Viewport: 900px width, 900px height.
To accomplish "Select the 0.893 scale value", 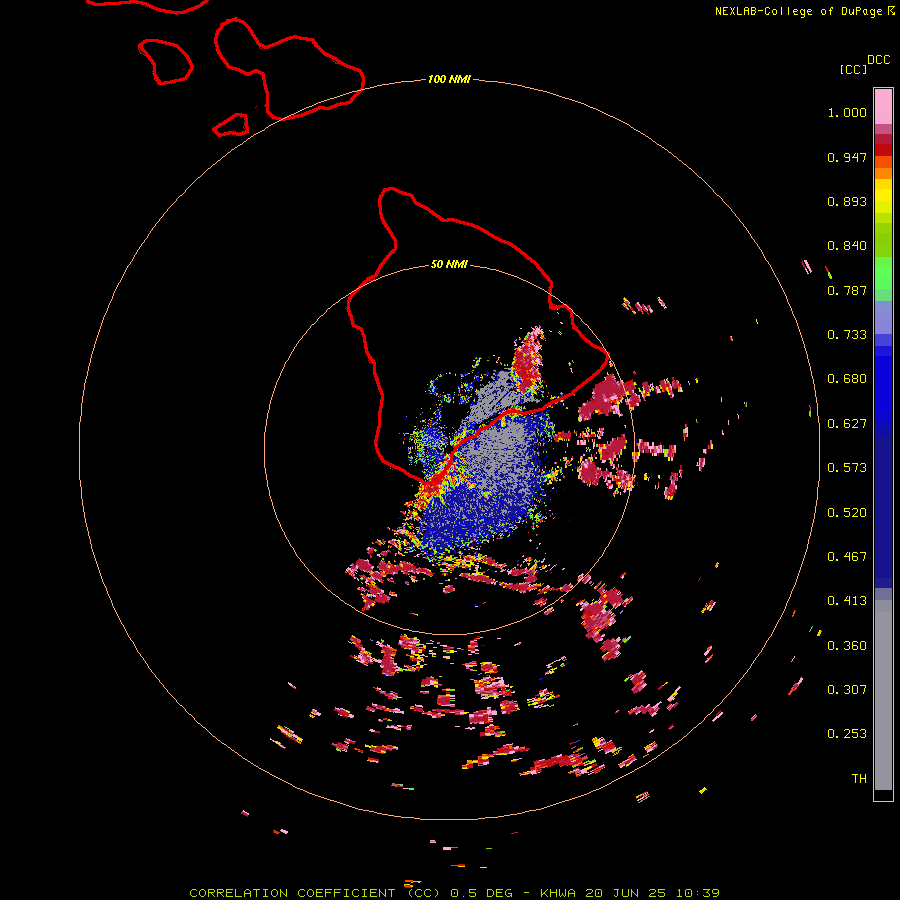I will coord(847,201).
